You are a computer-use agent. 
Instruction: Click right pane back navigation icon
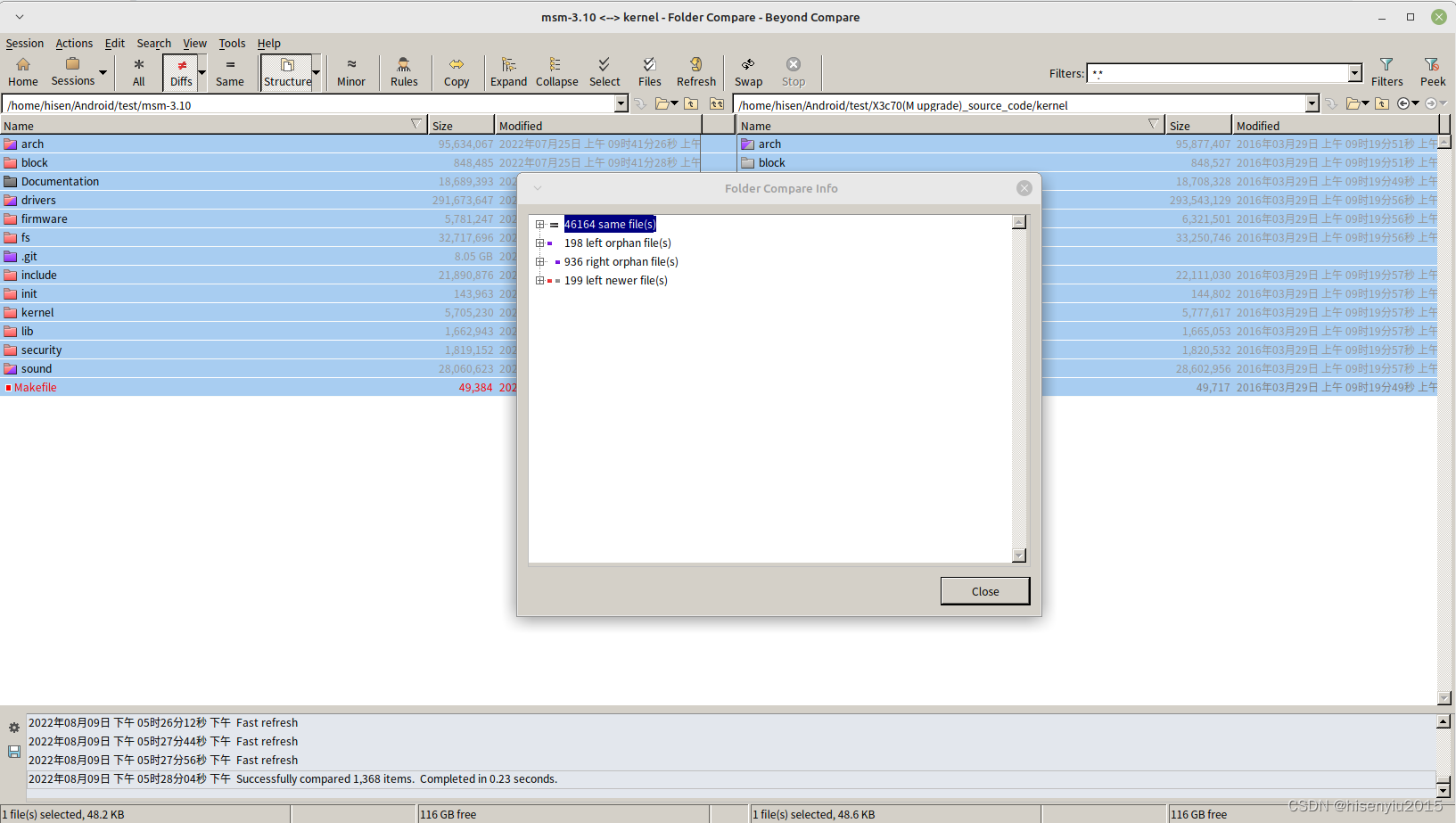click(1403, 104)
